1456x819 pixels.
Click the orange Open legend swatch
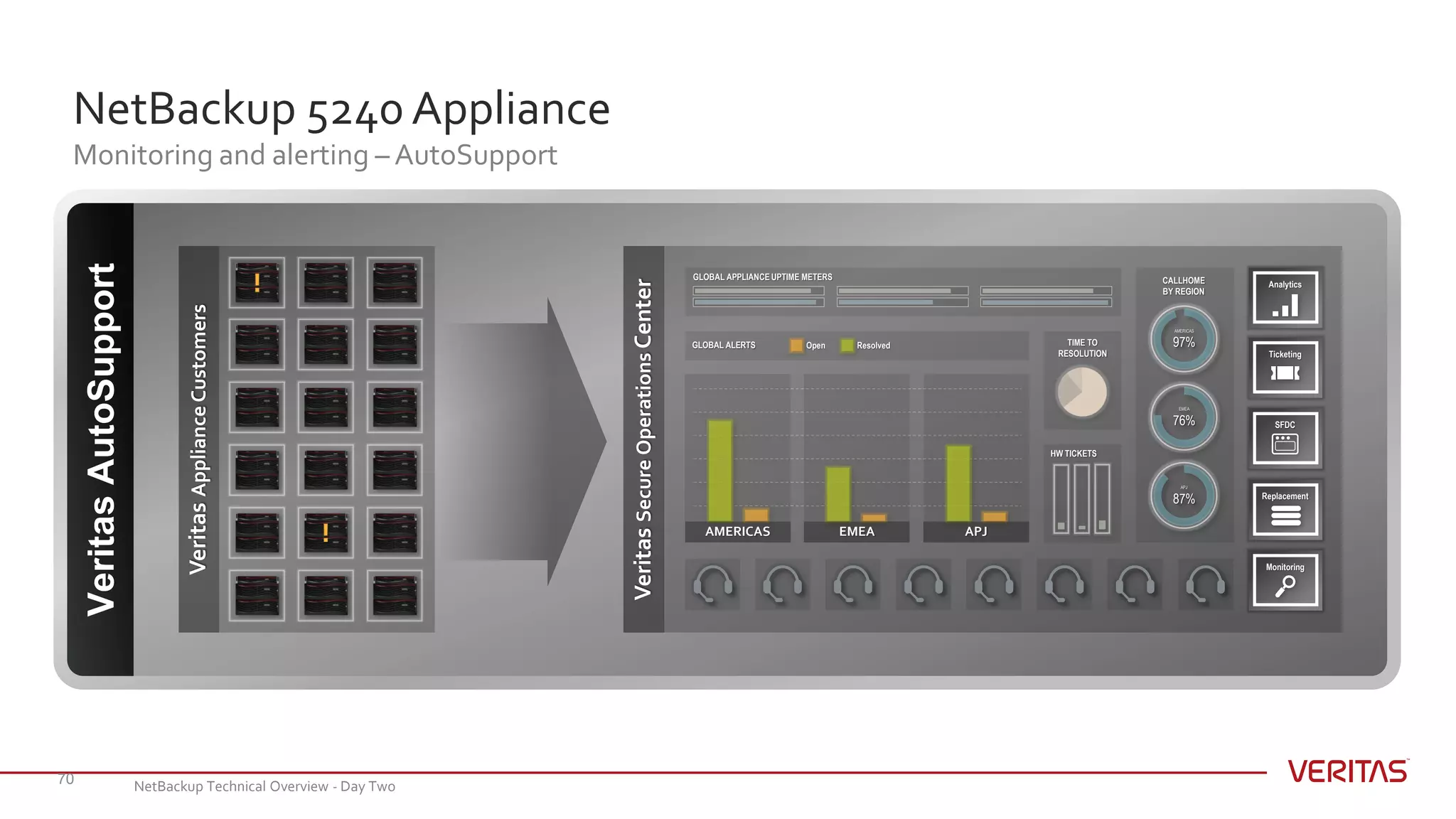(796, 346)
